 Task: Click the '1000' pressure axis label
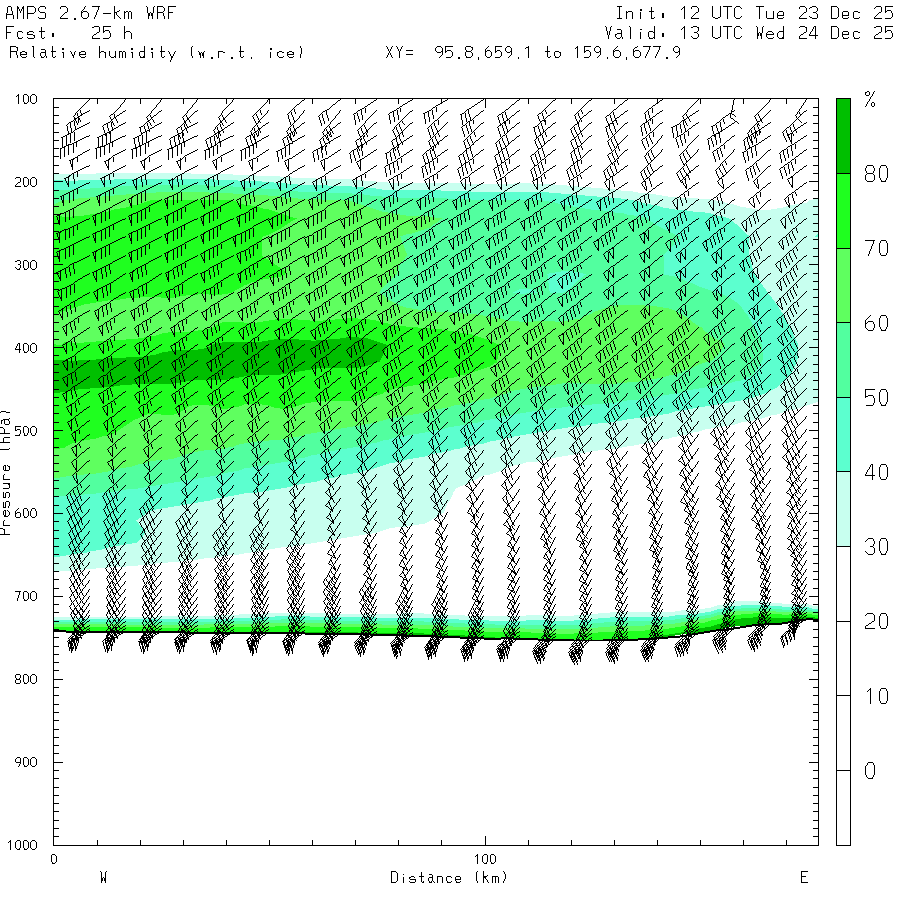tap(22, 845)
